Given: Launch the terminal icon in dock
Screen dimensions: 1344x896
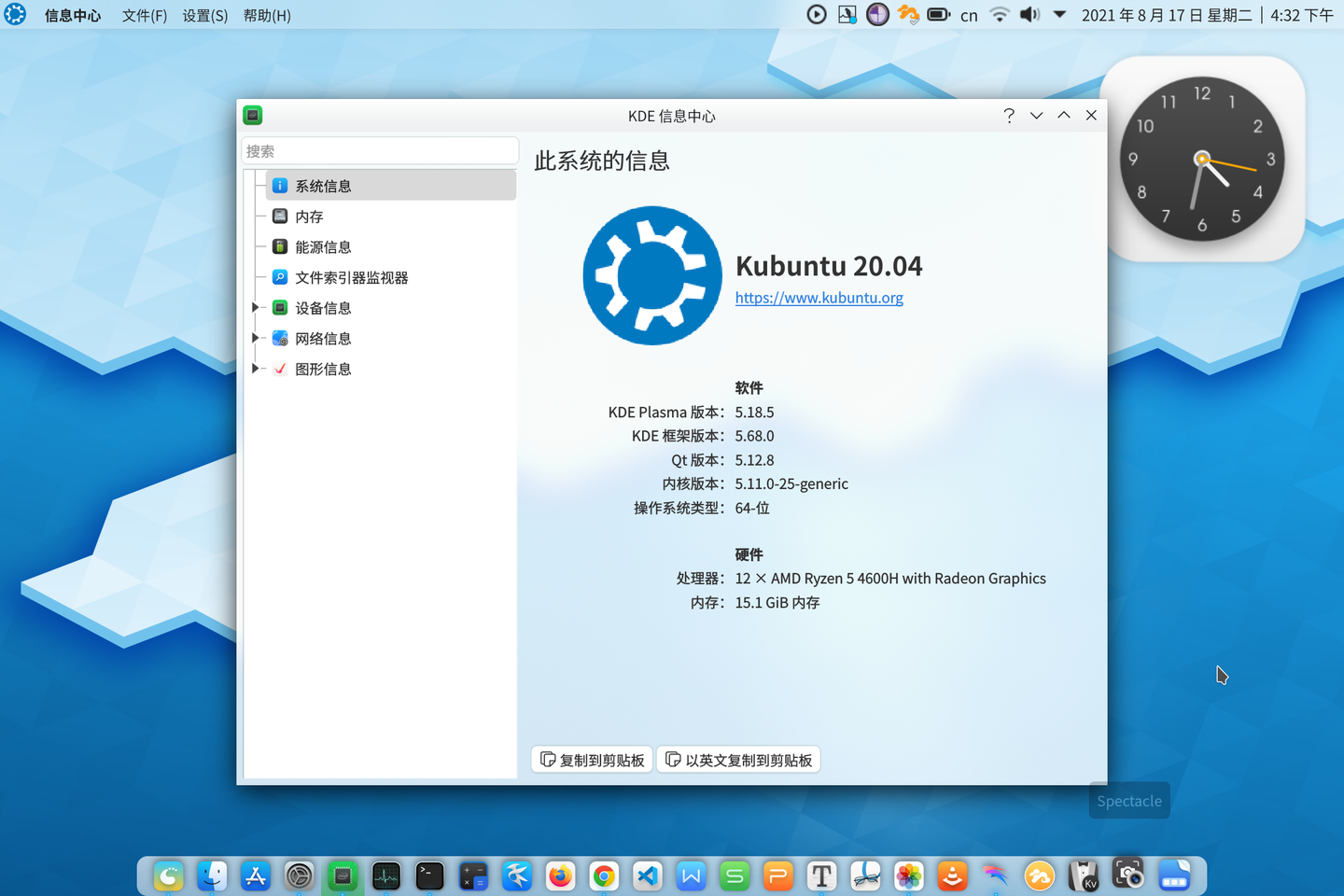Looking at the screenshot, I should click(429, 875).
